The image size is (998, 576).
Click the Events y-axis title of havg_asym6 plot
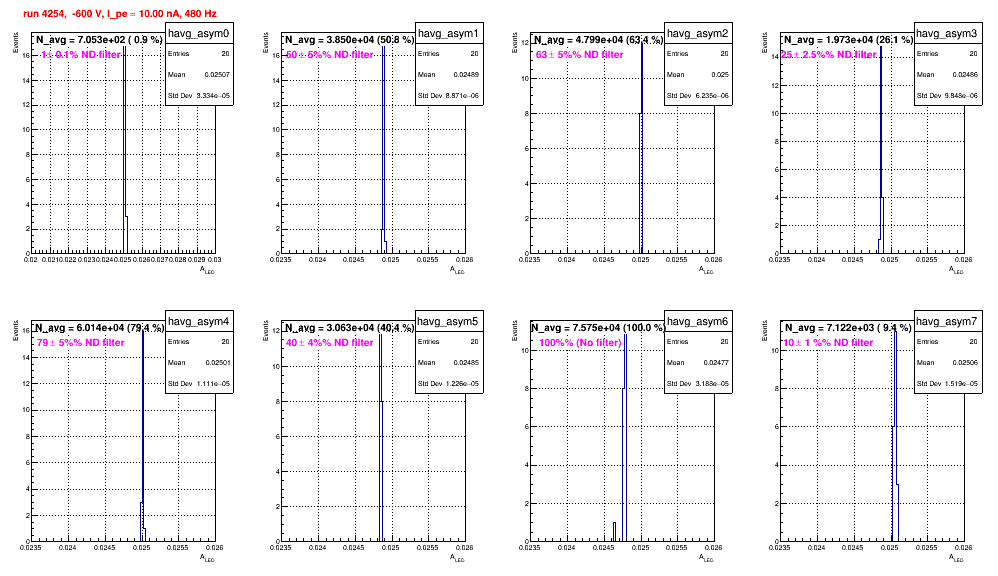(515, 332)
